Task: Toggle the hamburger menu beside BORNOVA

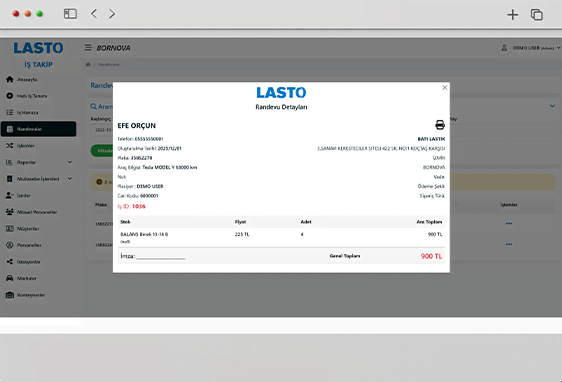Action: pos(88,48)
